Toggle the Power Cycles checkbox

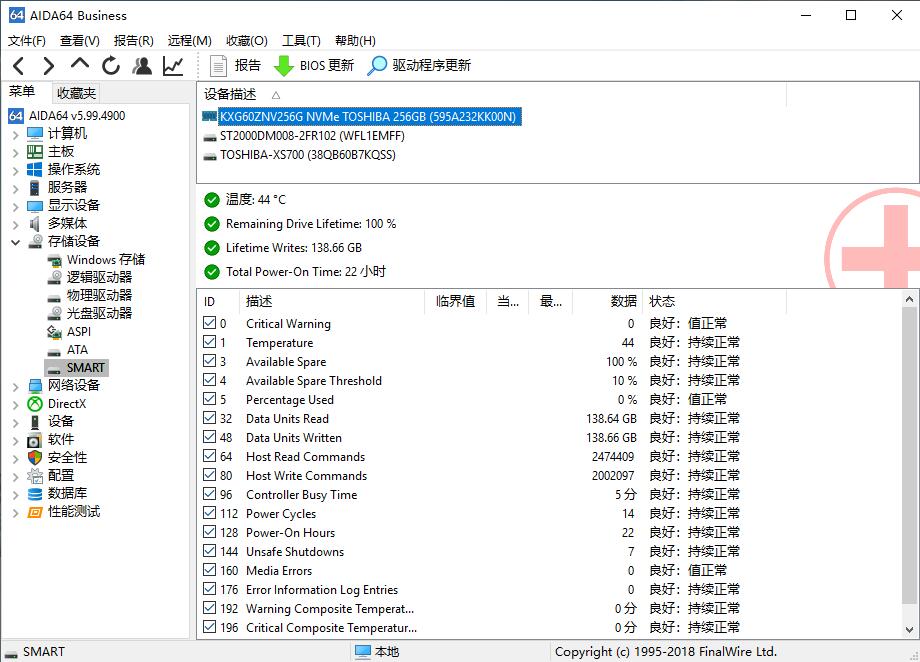point(209,513)
